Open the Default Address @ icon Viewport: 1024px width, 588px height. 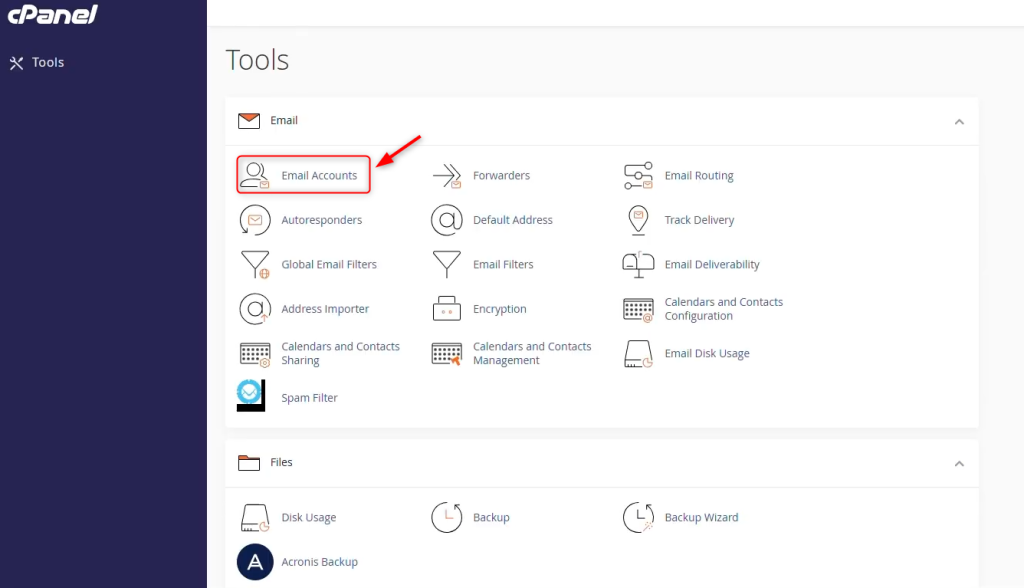(x=447, y=220)
